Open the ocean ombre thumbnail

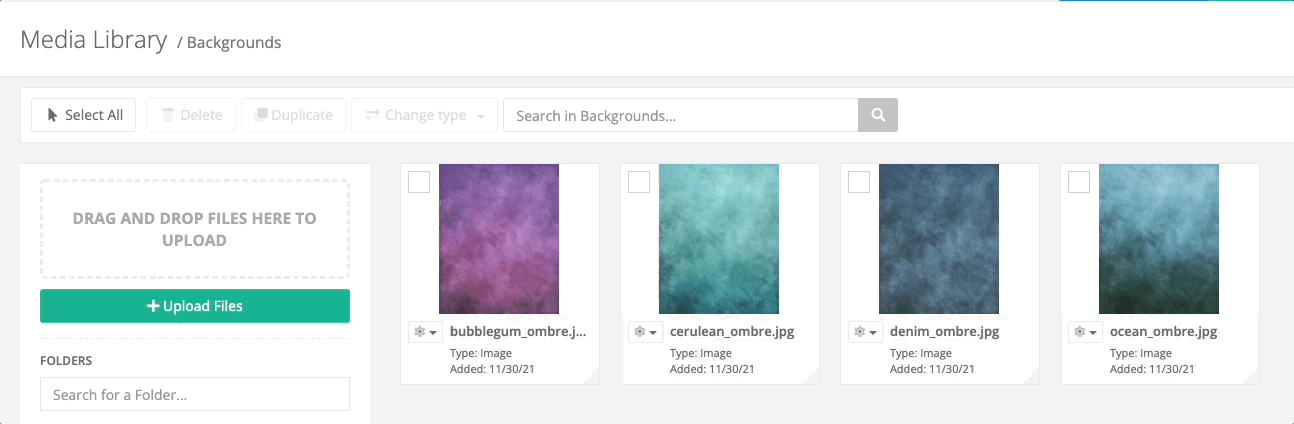(1159, 239)
